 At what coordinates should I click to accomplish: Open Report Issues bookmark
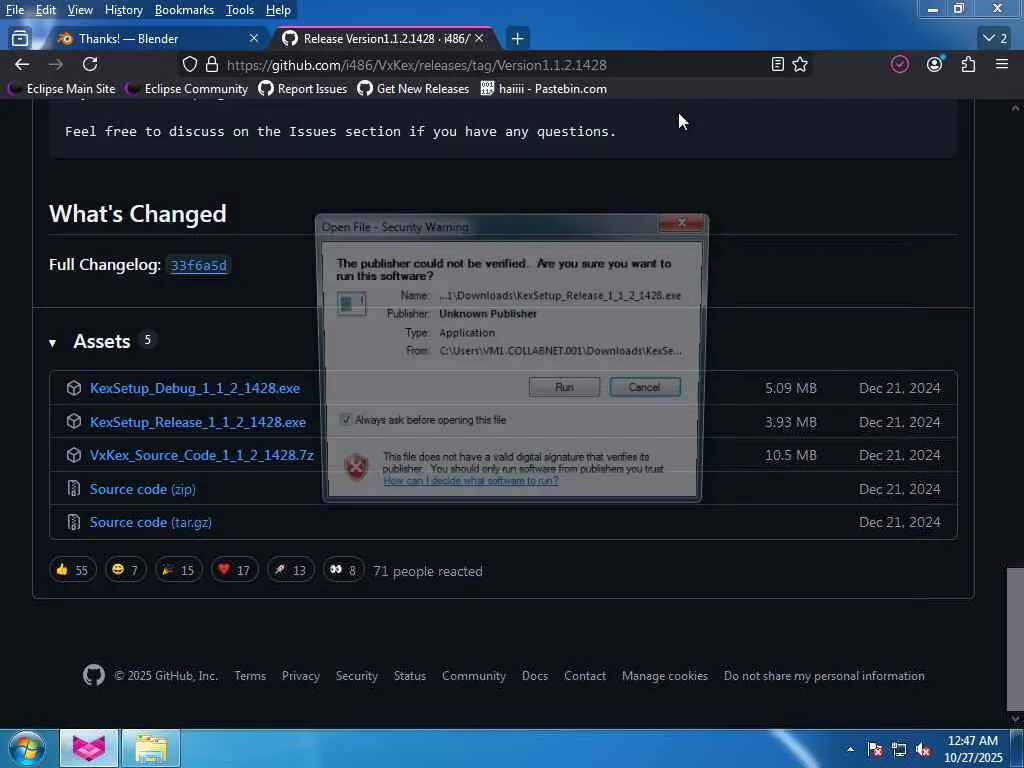coord(303,89)
